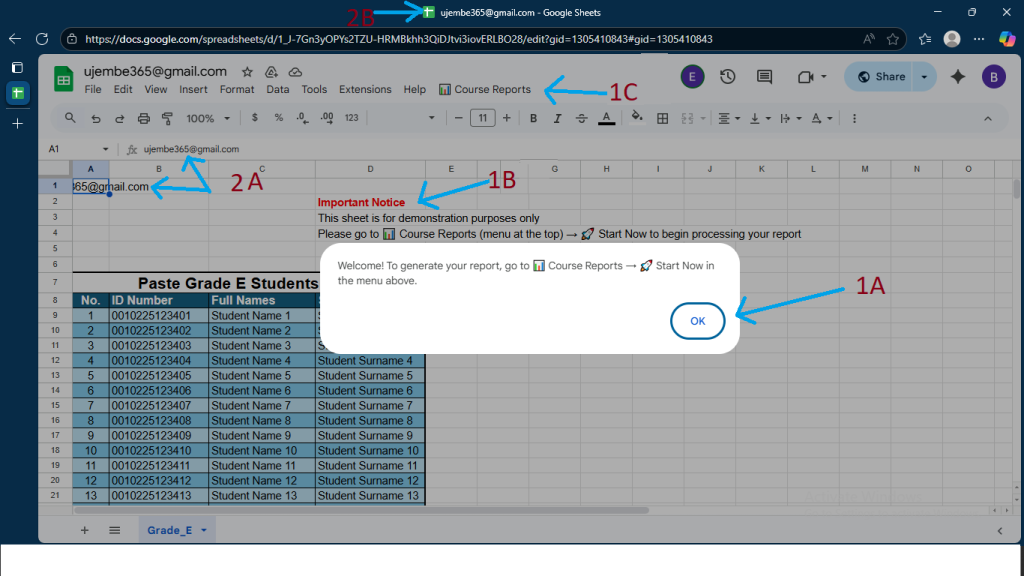Show comments via speech bubble icon
The height and width of the screenshot is (576, 1024).
pyautogui.click(x=765, y=77)
